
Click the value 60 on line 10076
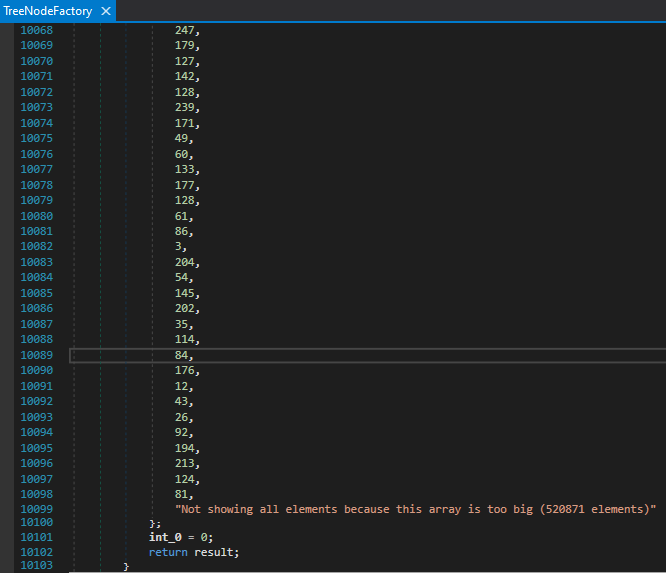(181, 154)
